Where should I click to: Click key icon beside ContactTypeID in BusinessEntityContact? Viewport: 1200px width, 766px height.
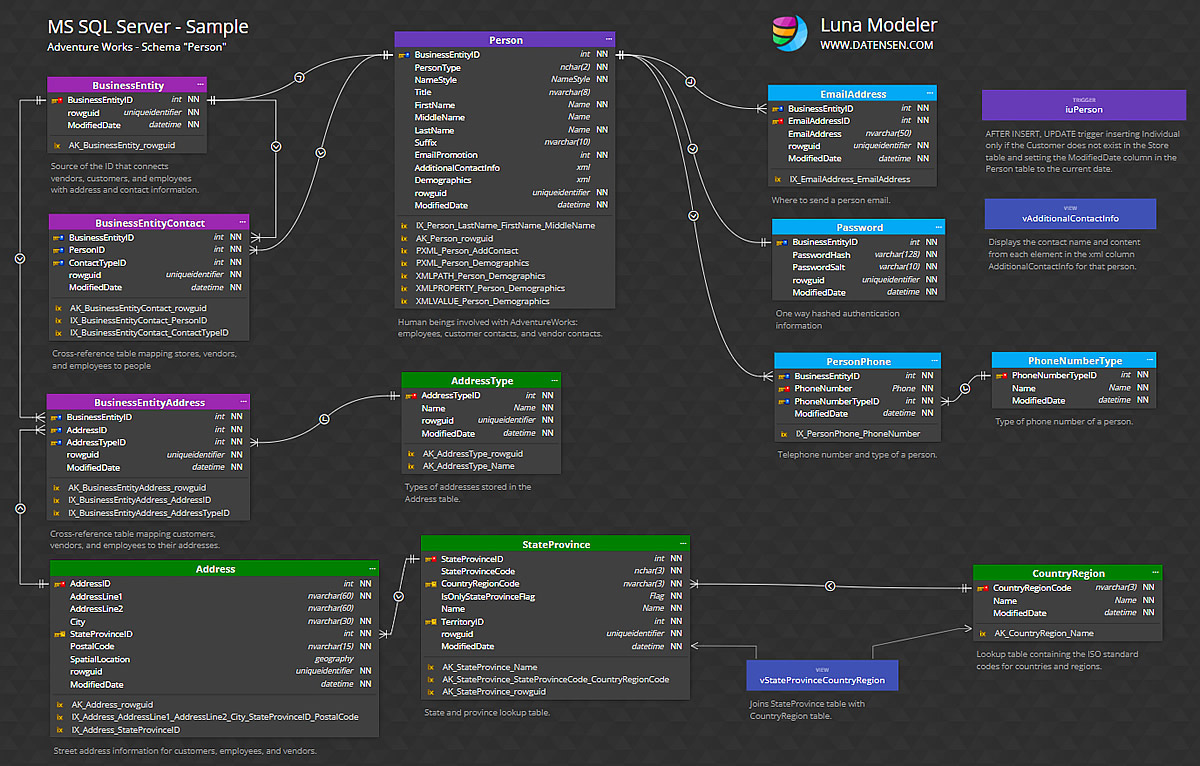pyautogui.click(x=59, y=263)
